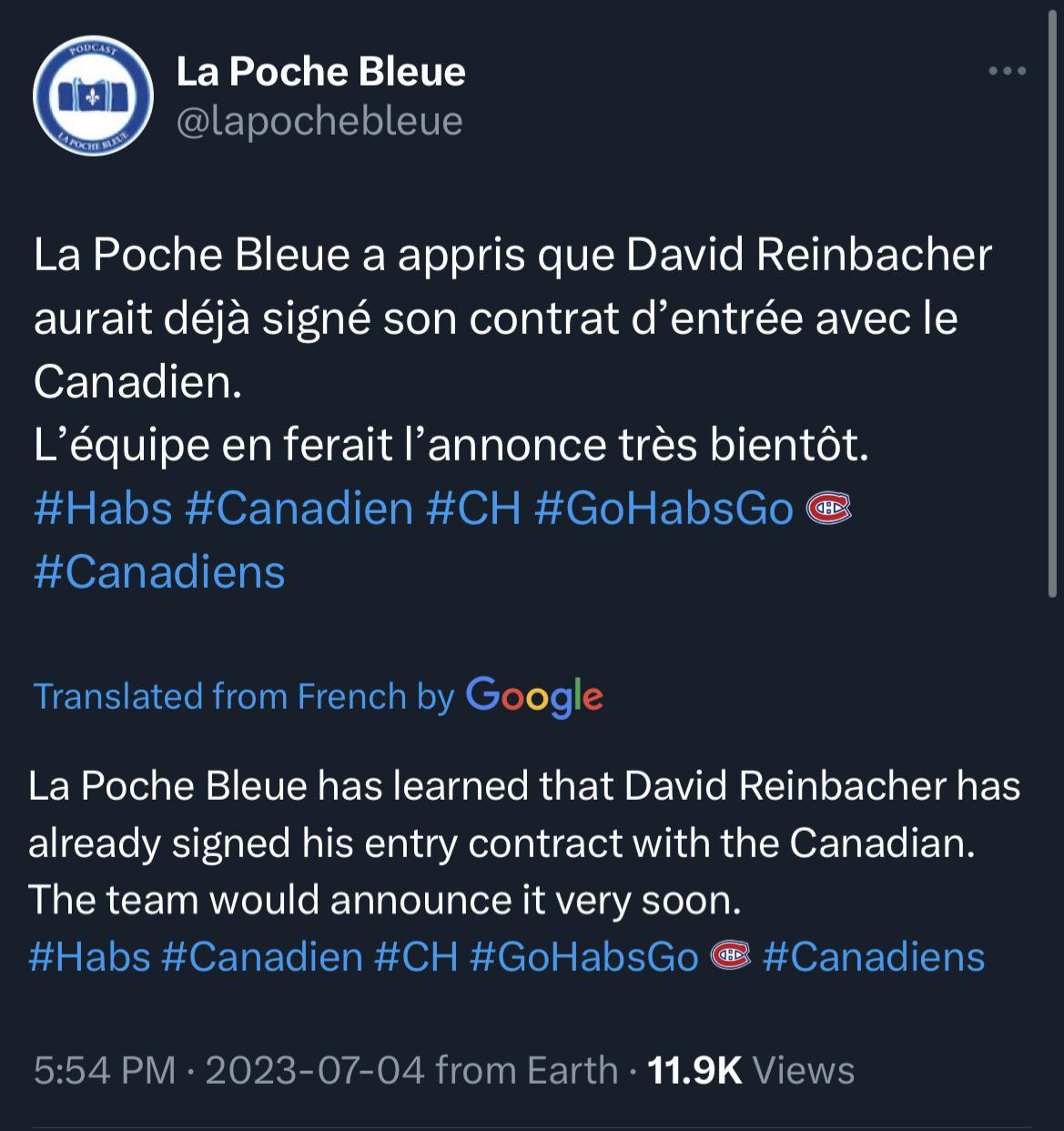1064x1131 pixels.
Task: Open #GoHabsGo hashtag in the original French tweet
Action: click(x=664, y=508)
